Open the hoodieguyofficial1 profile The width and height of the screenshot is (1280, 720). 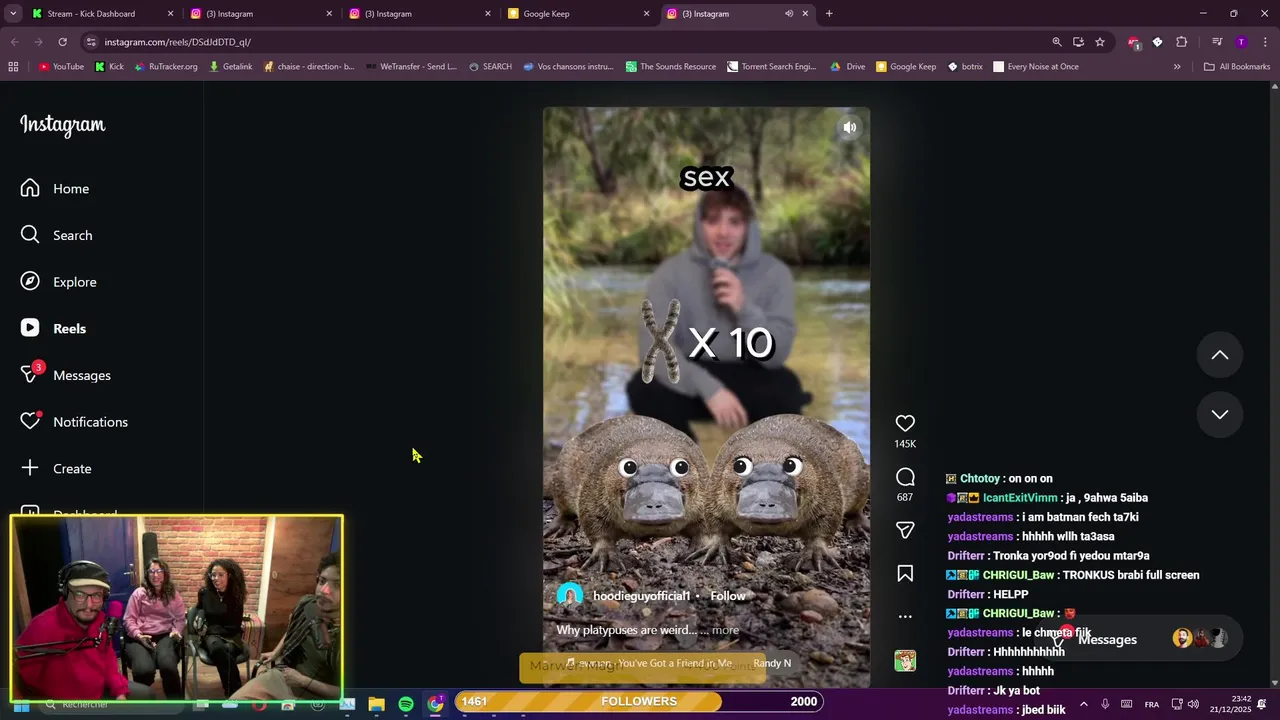click(641, 596)
